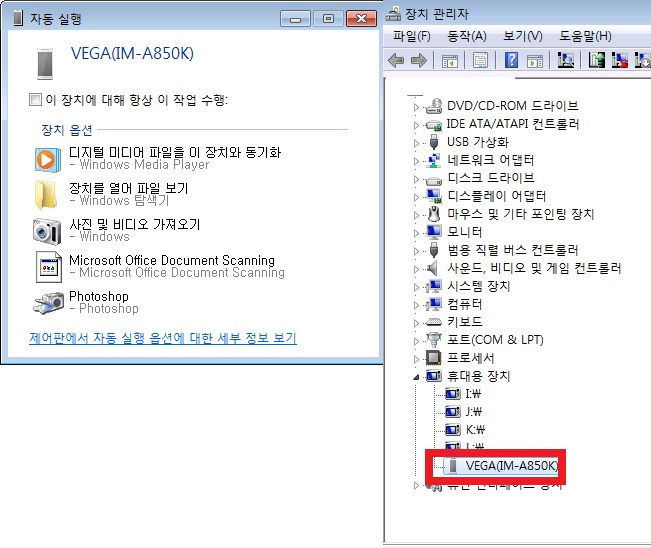This screenshot has width=651, height=548.
Task: Click Show/hide console tree toolbar icon
Action: (450, 61)
